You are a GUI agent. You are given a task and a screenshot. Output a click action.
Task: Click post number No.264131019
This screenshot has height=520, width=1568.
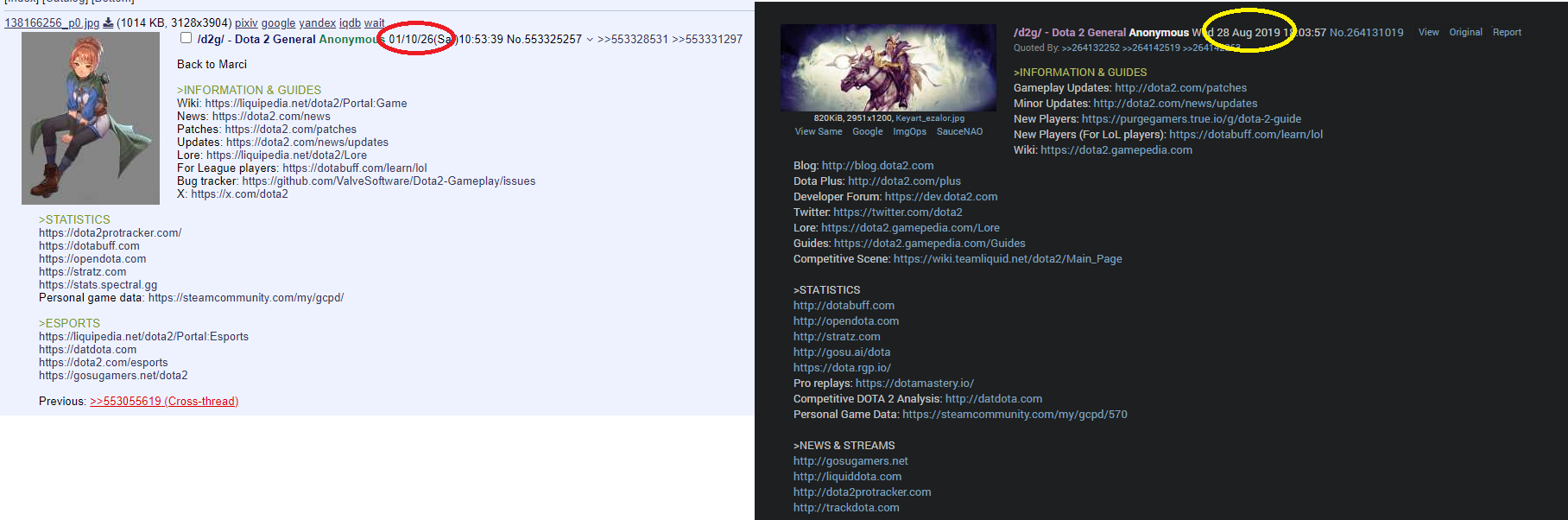[1366, 32]
